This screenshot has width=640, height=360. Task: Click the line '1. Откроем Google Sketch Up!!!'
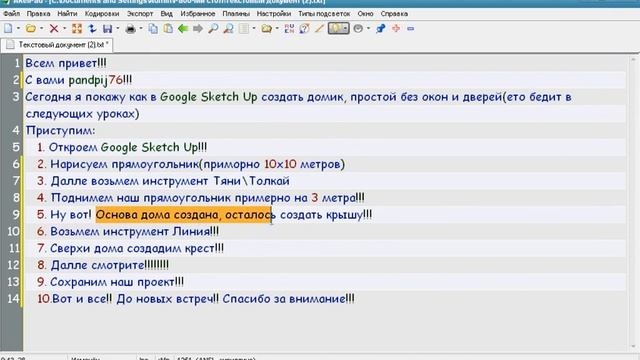(x=122, y=147)
